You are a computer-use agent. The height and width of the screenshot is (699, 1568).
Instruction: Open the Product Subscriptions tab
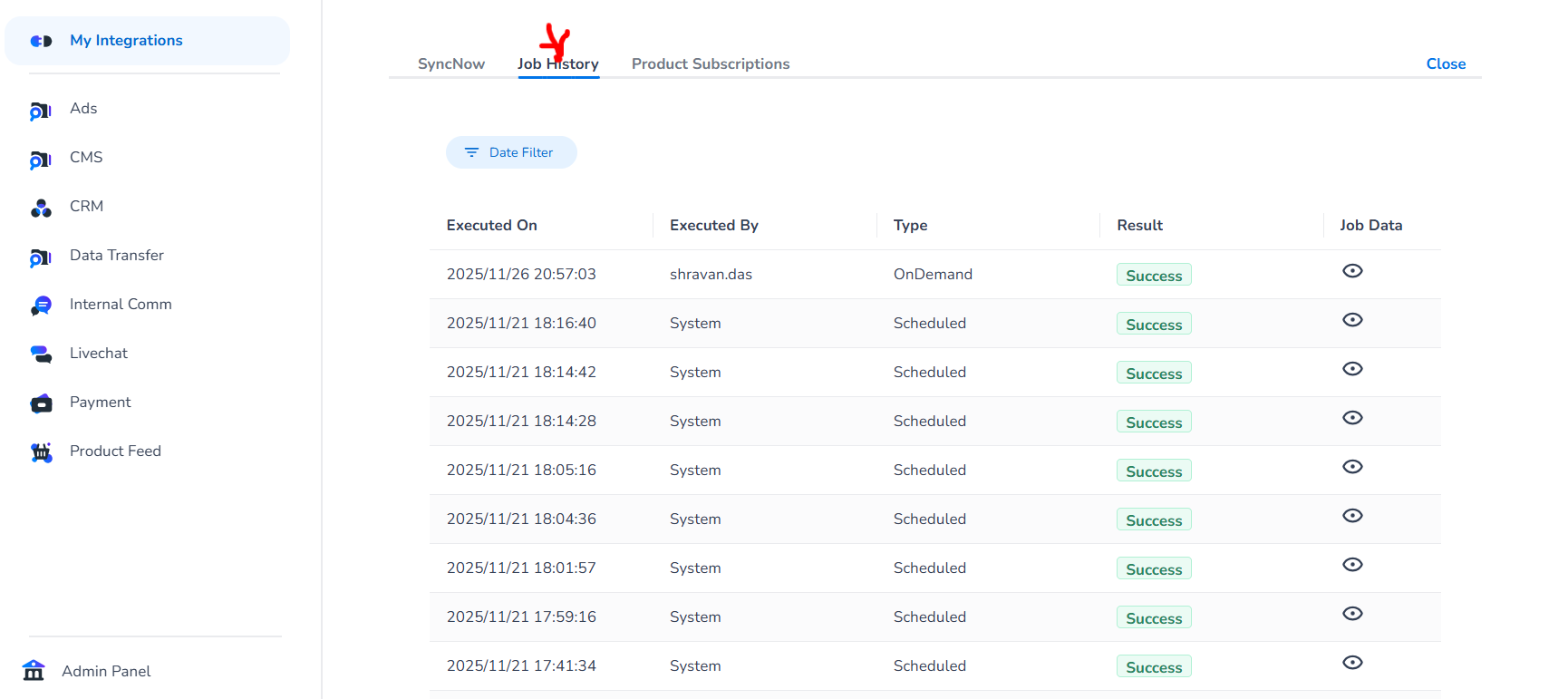tap(711, 63)
